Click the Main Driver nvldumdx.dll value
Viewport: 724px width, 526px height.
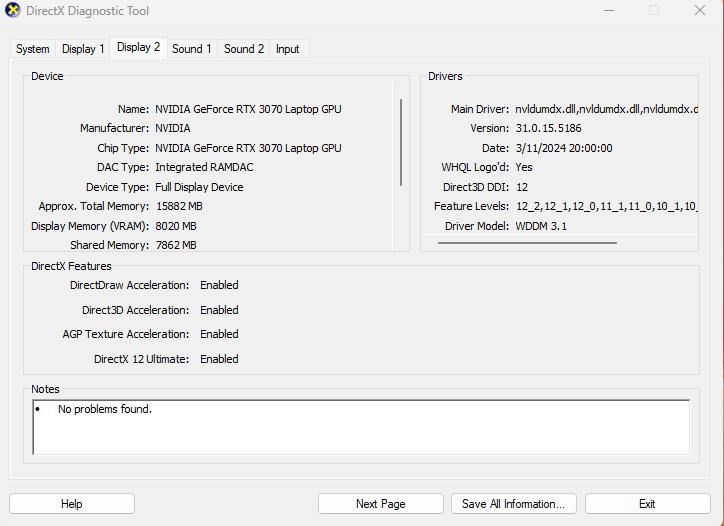click(x=606, y=109)
